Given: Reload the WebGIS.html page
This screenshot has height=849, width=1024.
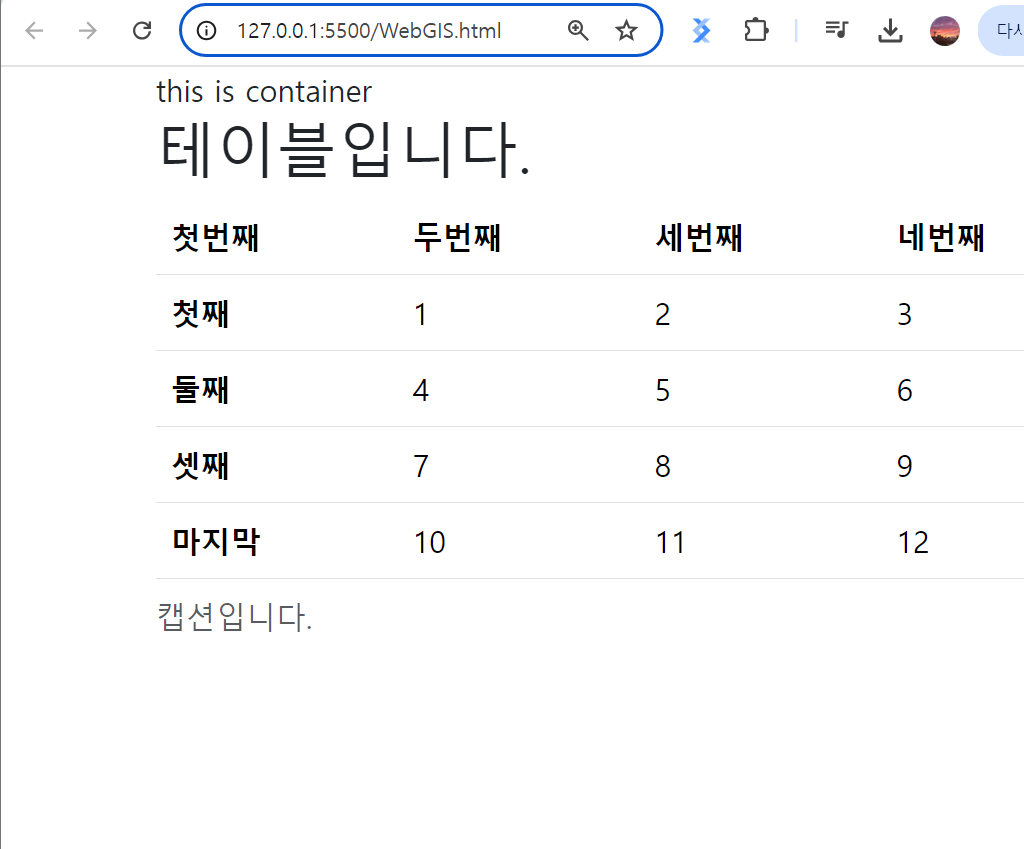Looking at the screenshot, I should [x=142, y=31].
